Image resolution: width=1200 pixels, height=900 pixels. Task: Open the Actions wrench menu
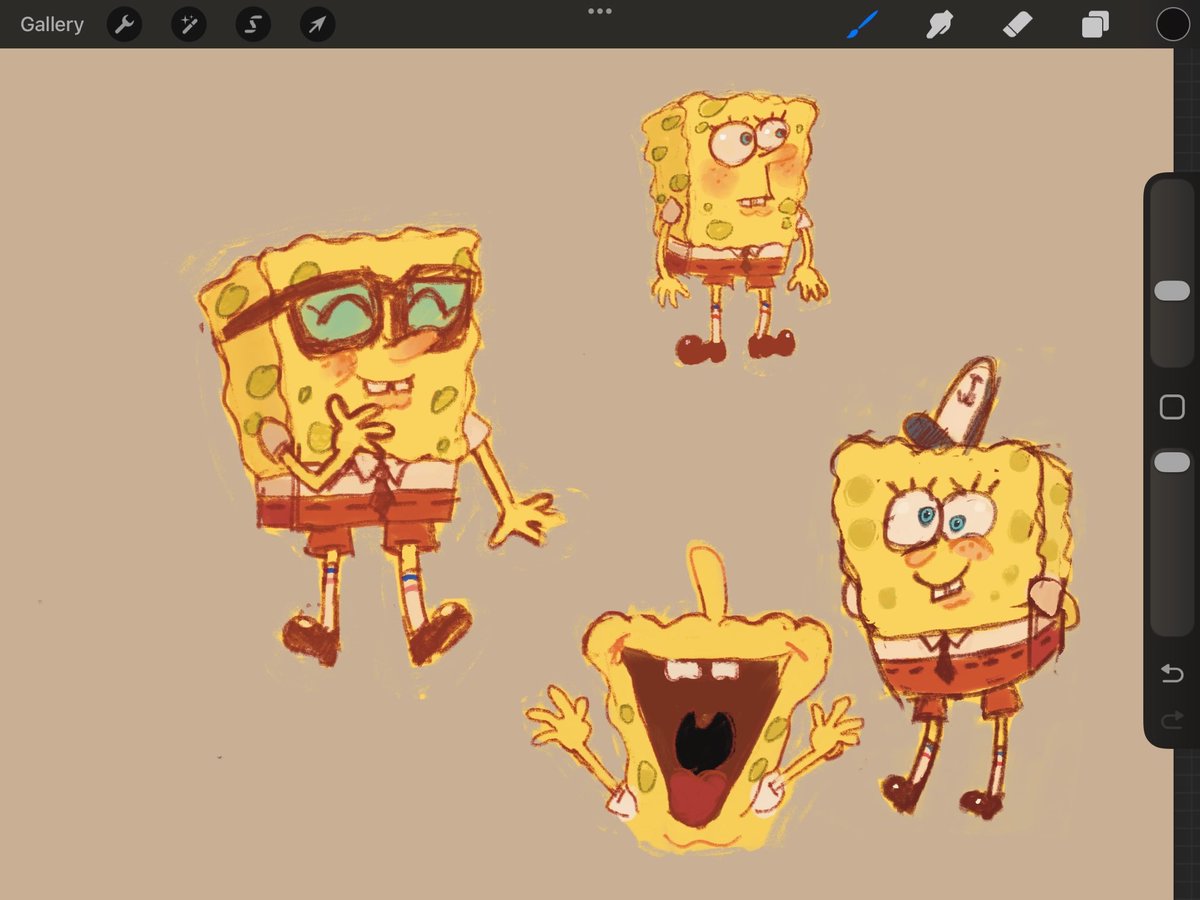(x=124, y=24)
